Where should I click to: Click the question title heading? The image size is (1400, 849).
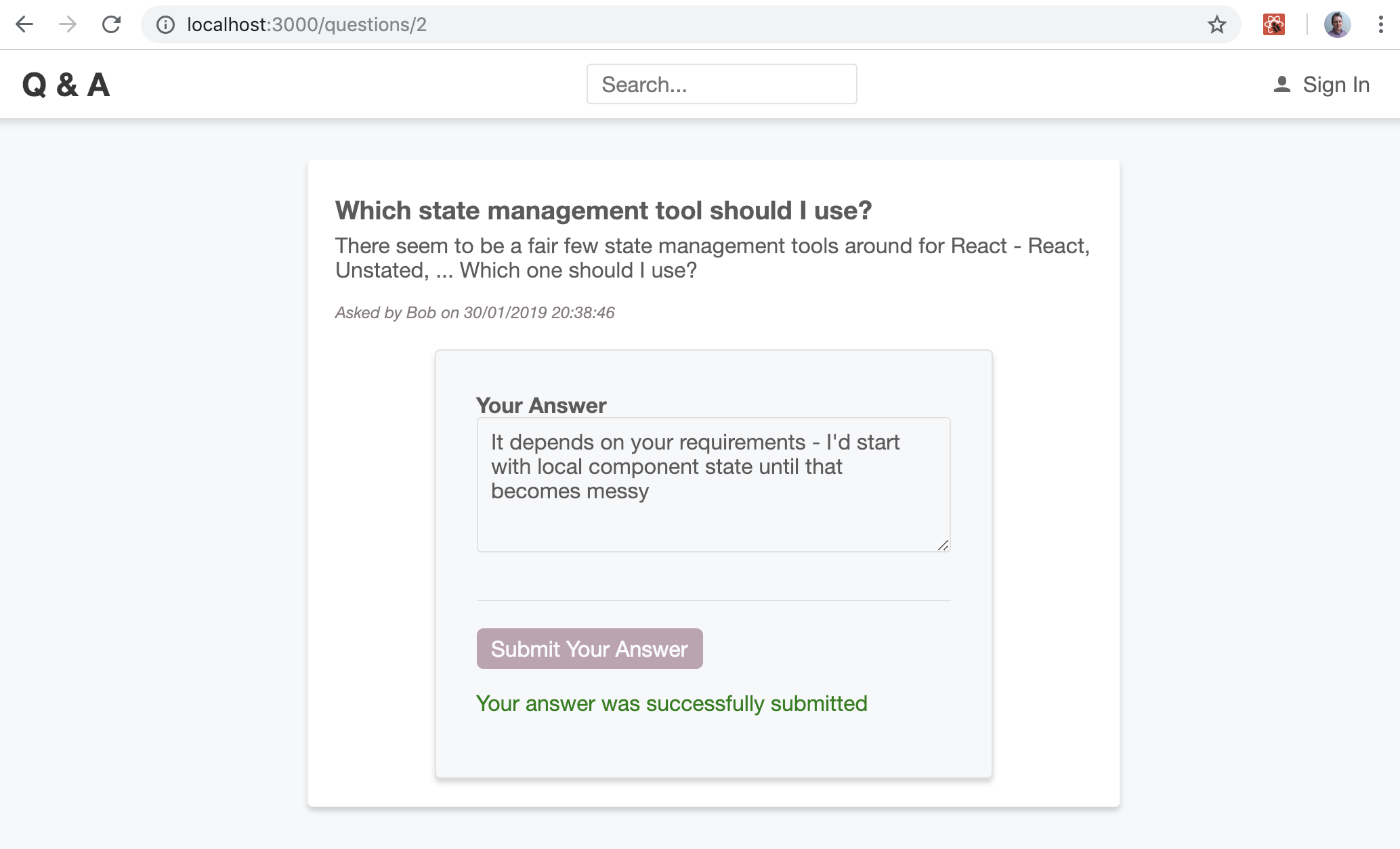pos(603,211)
